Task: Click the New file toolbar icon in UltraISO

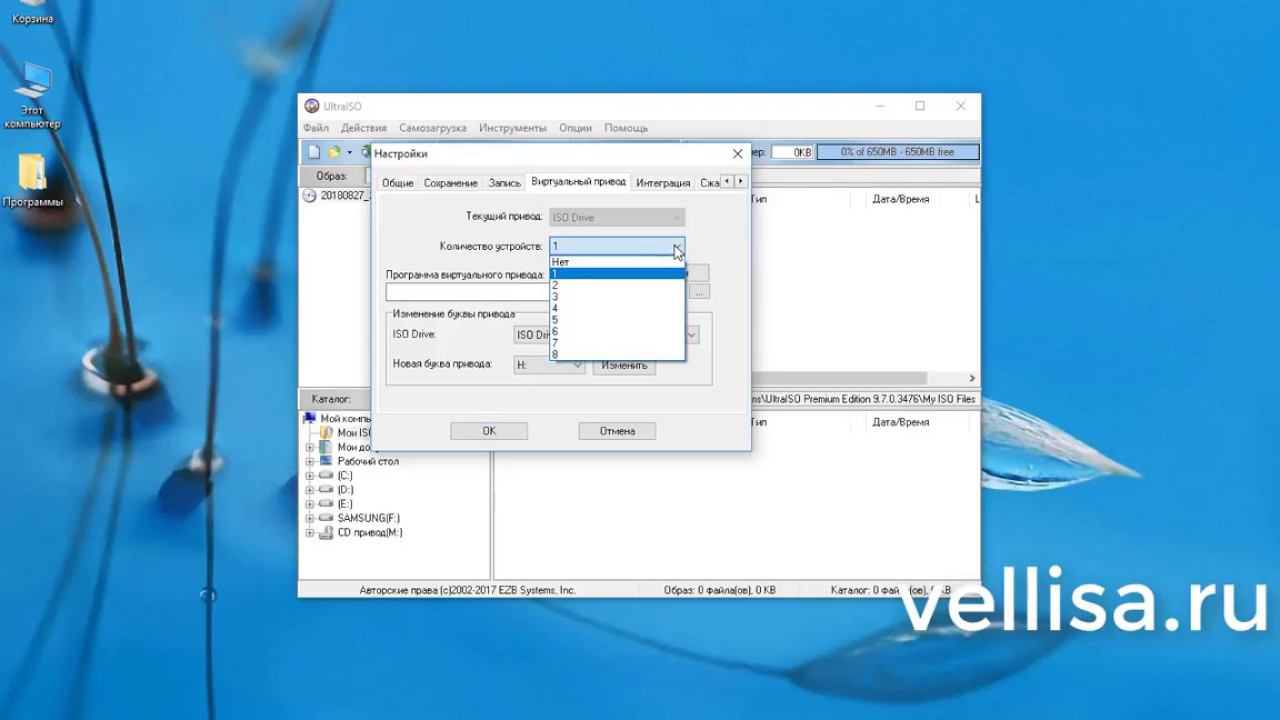Action: tap(314, 152)
